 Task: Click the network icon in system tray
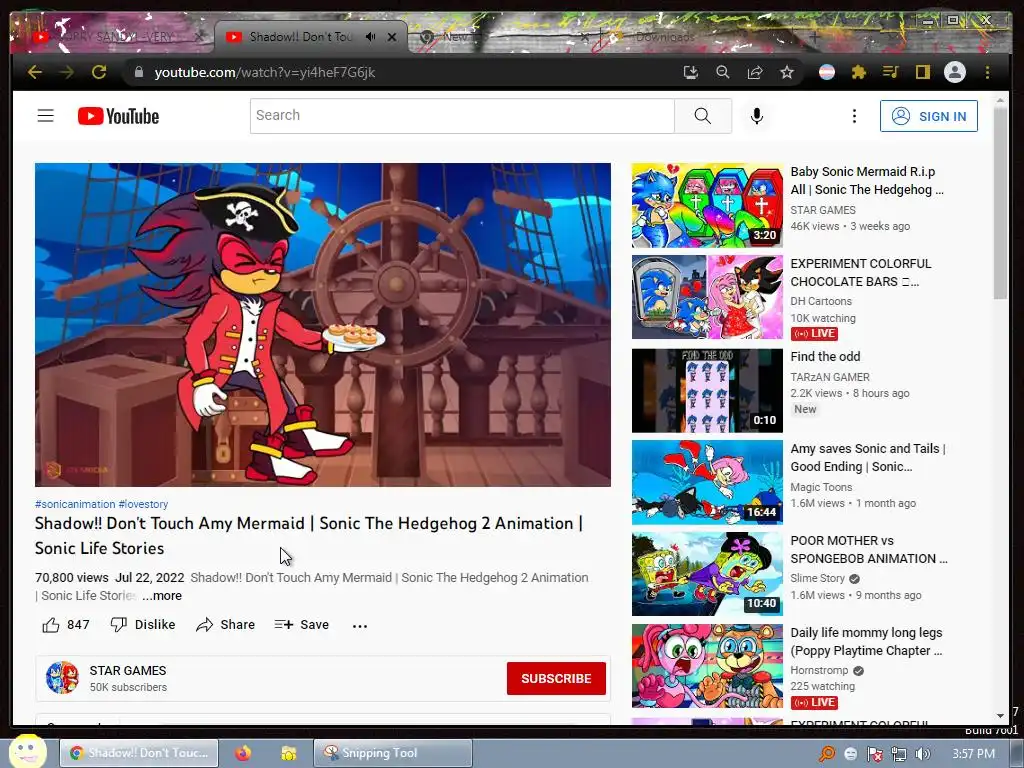click(899, 754)
